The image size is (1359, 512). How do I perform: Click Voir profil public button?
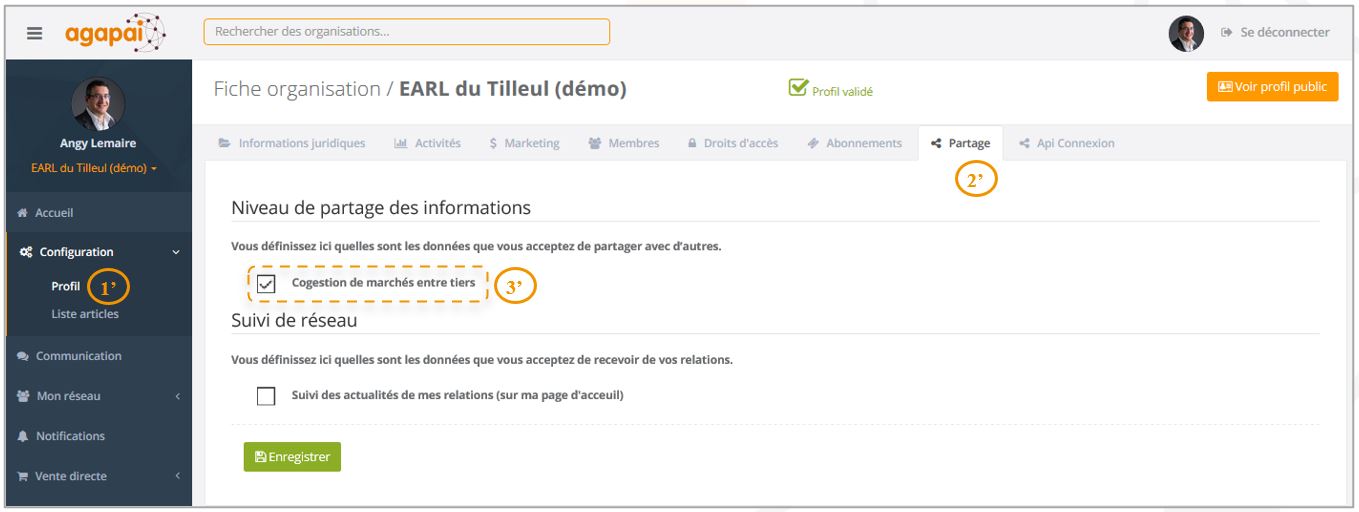[x=1272, y=87]
